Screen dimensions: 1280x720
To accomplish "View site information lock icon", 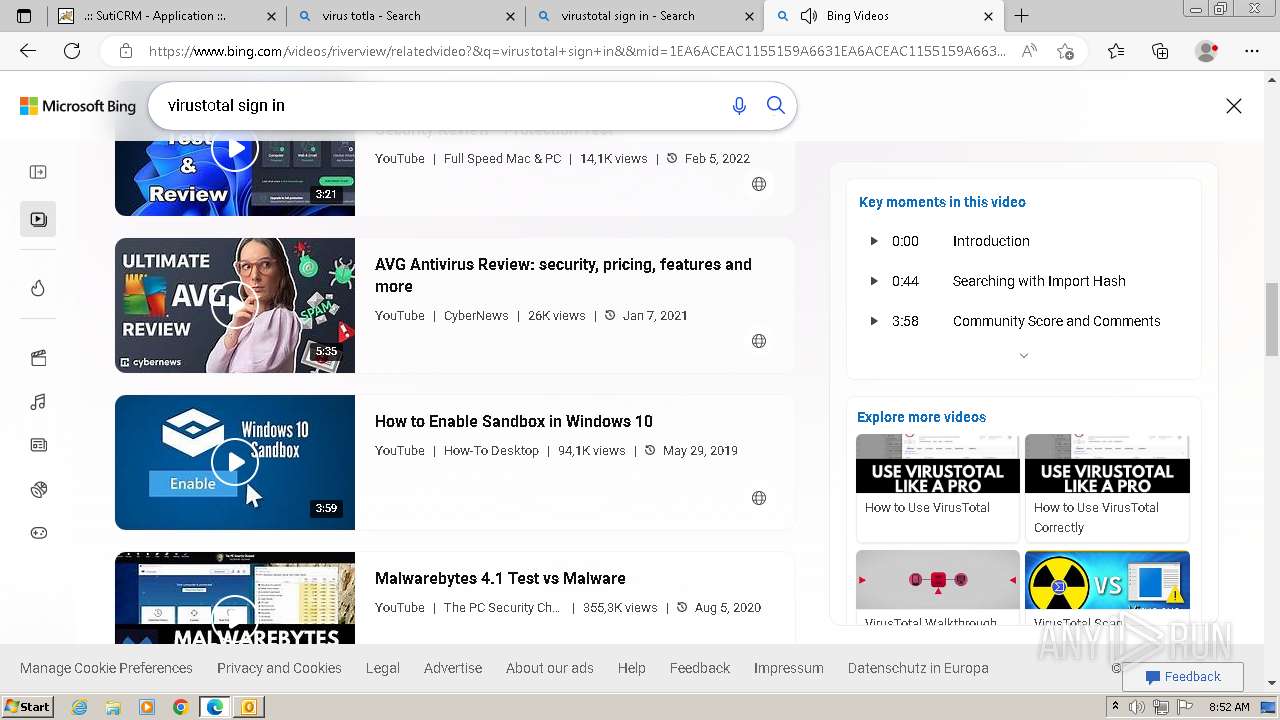I will click(126, 51).
